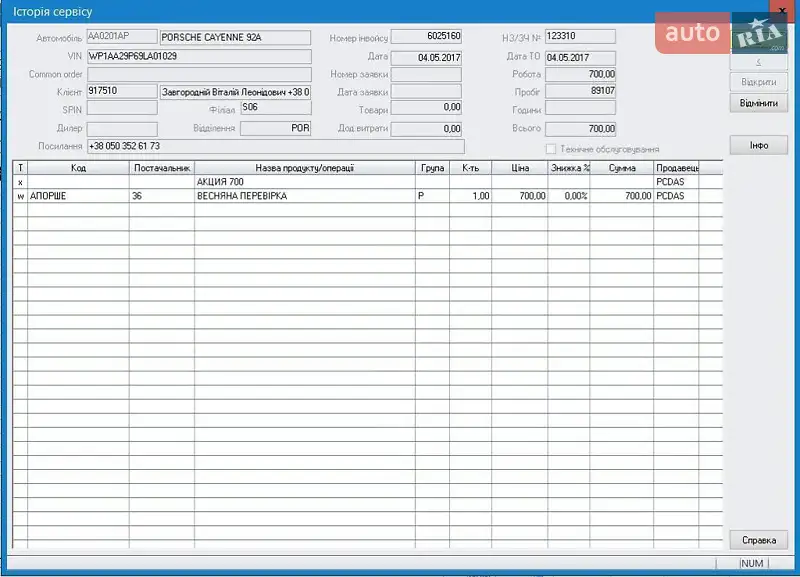Click the Постачальник column header
The width and height of the screenshot is (800, 577).
161,168
